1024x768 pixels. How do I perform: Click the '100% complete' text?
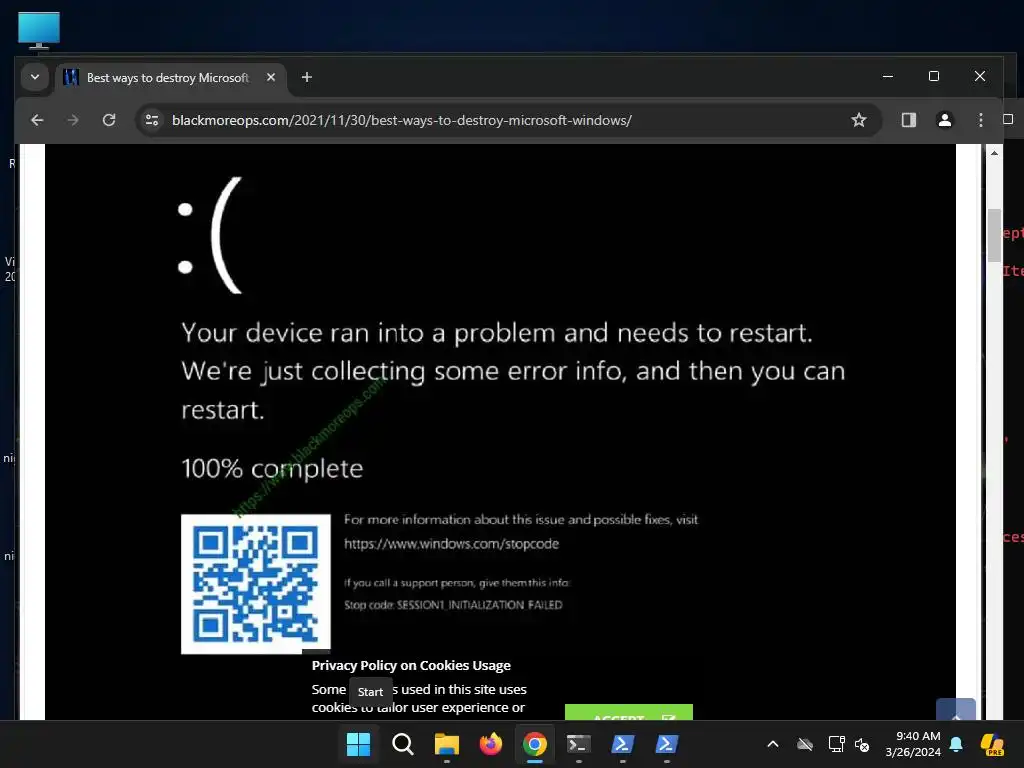click(x=272, y=468)
